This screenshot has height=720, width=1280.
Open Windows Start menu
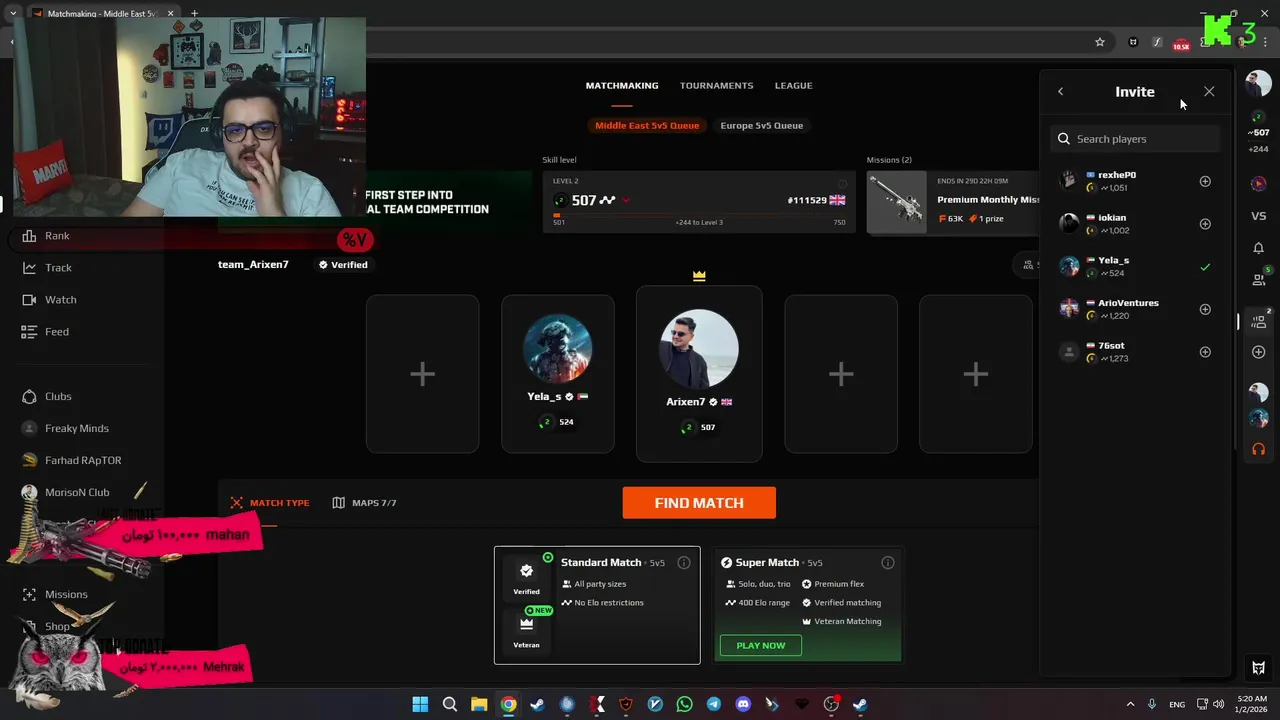pos(420,704)
